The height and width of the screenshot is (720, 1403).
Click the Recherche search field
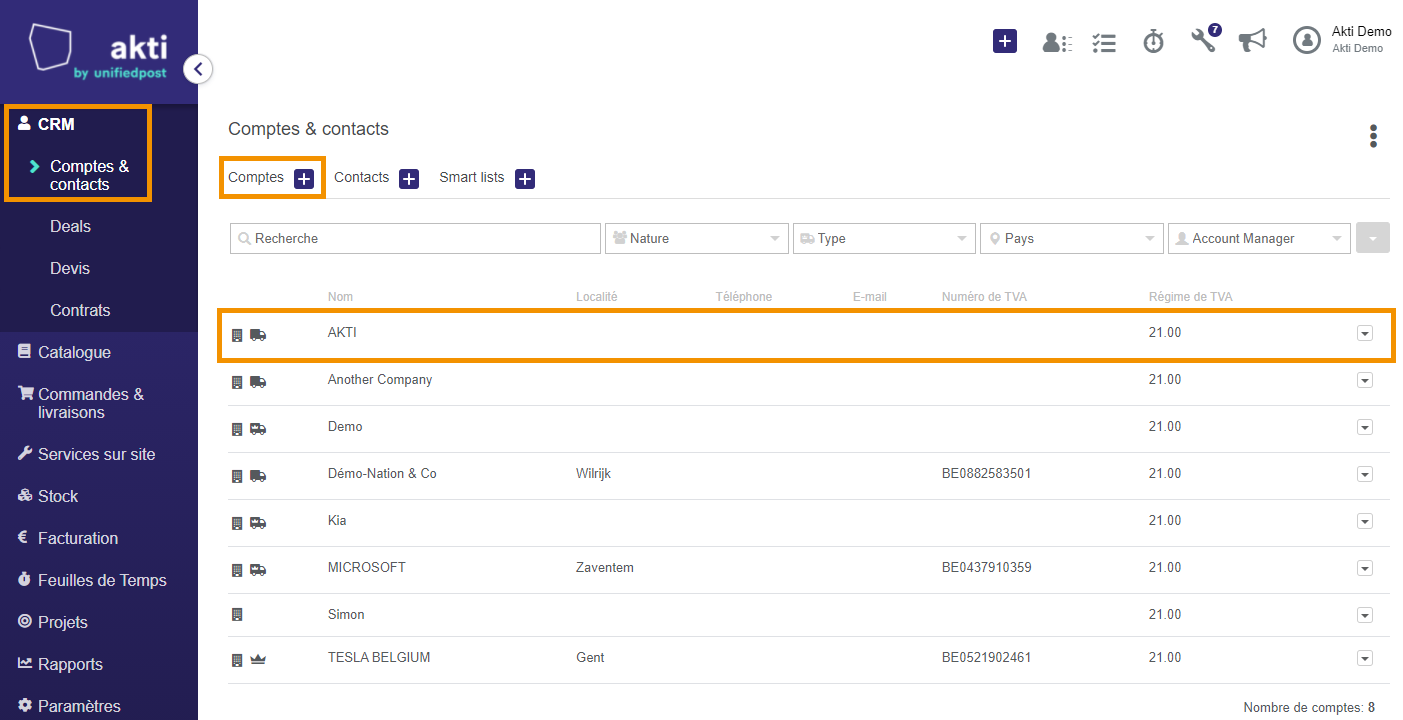tap(415, 238)
